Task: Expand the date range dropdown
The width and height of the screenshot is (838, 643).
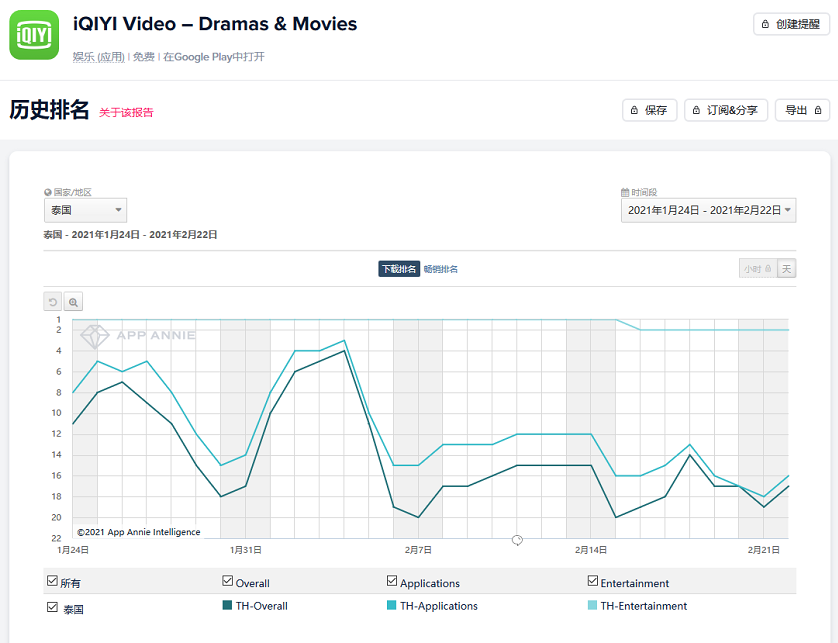Action: pos(708,210)
